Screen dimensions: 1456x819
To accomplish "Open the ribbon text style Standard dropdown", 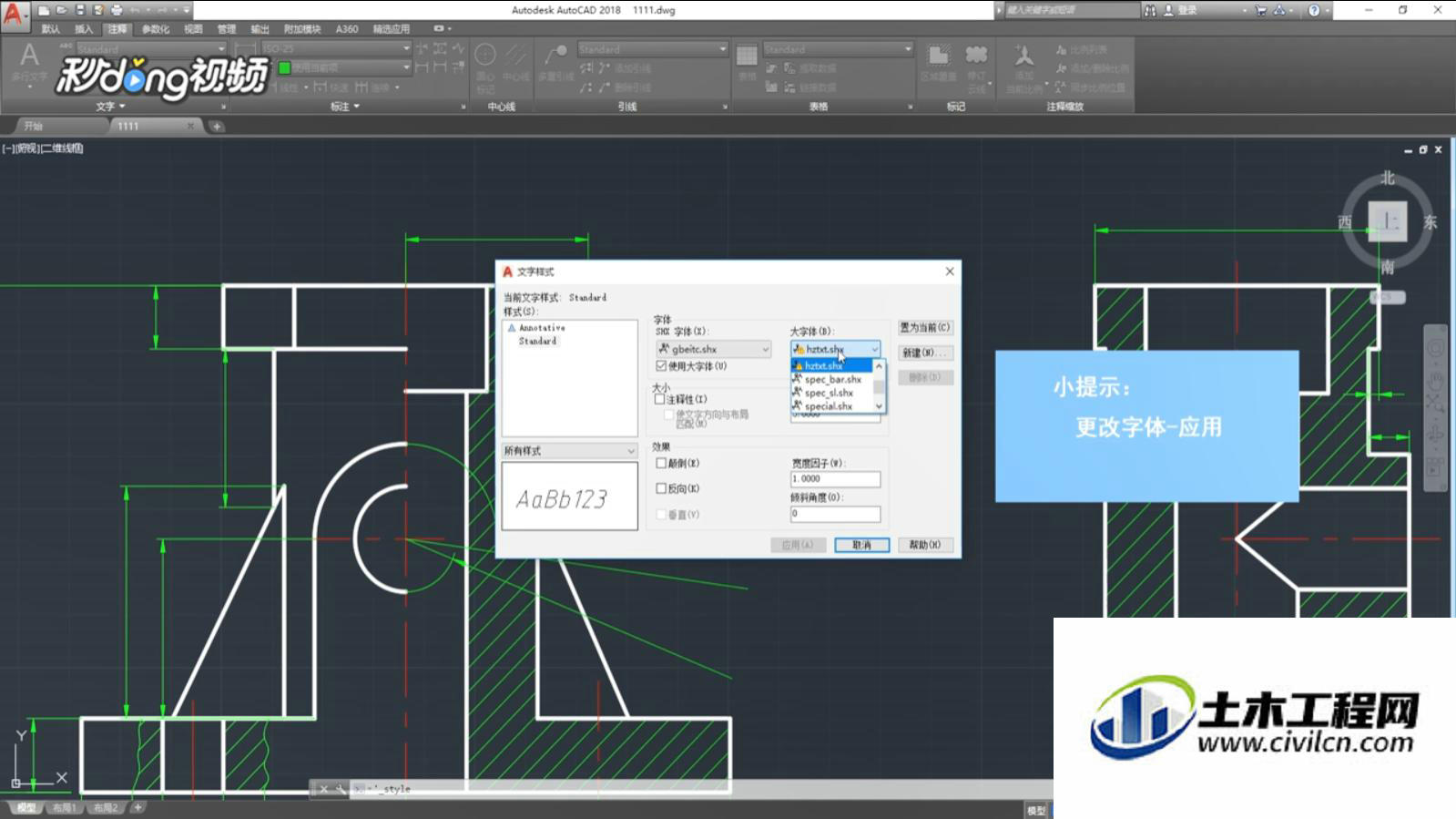I will pyautogui.click(x=150, y=48).
